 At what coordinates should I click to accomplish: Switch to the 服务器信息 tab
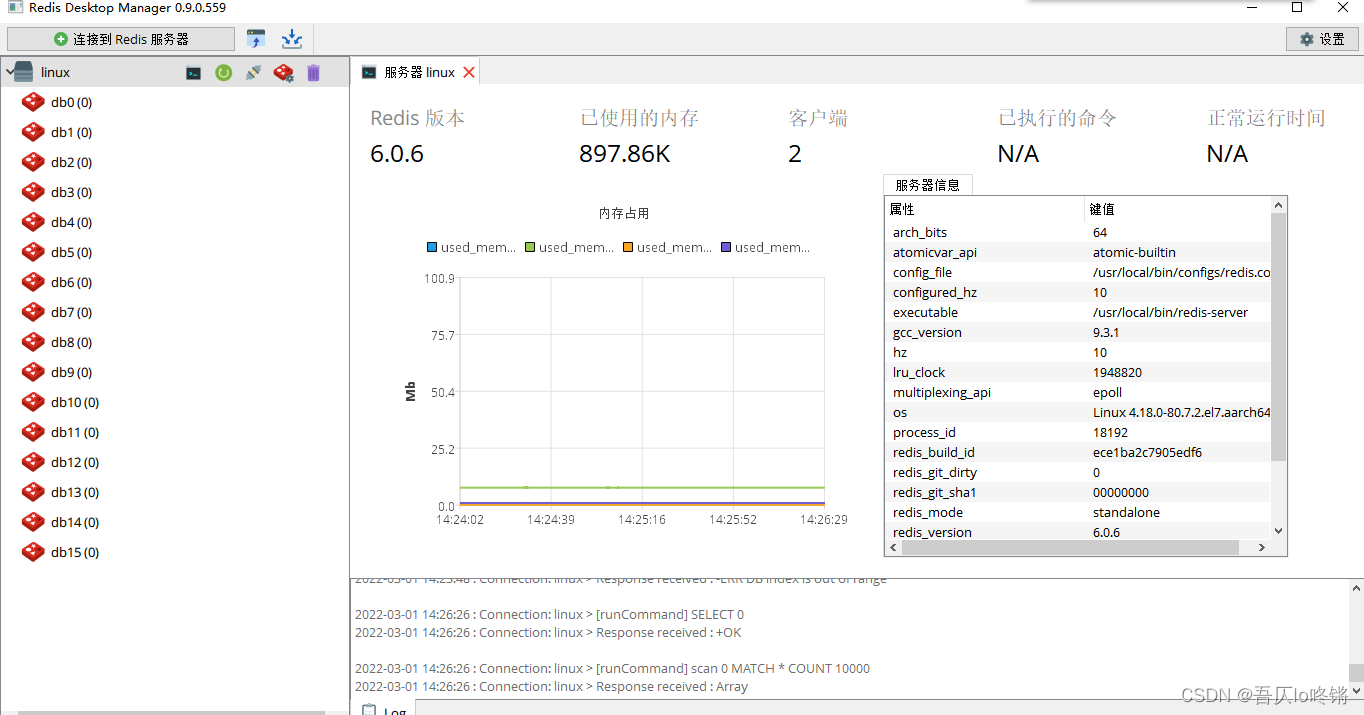point(927,185)
